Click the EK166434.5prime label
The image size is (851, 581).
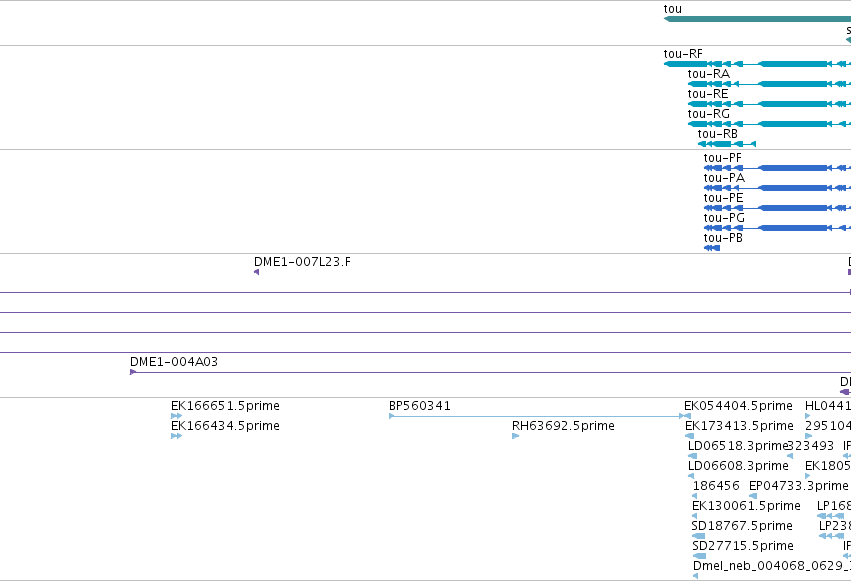coord(225,426)
